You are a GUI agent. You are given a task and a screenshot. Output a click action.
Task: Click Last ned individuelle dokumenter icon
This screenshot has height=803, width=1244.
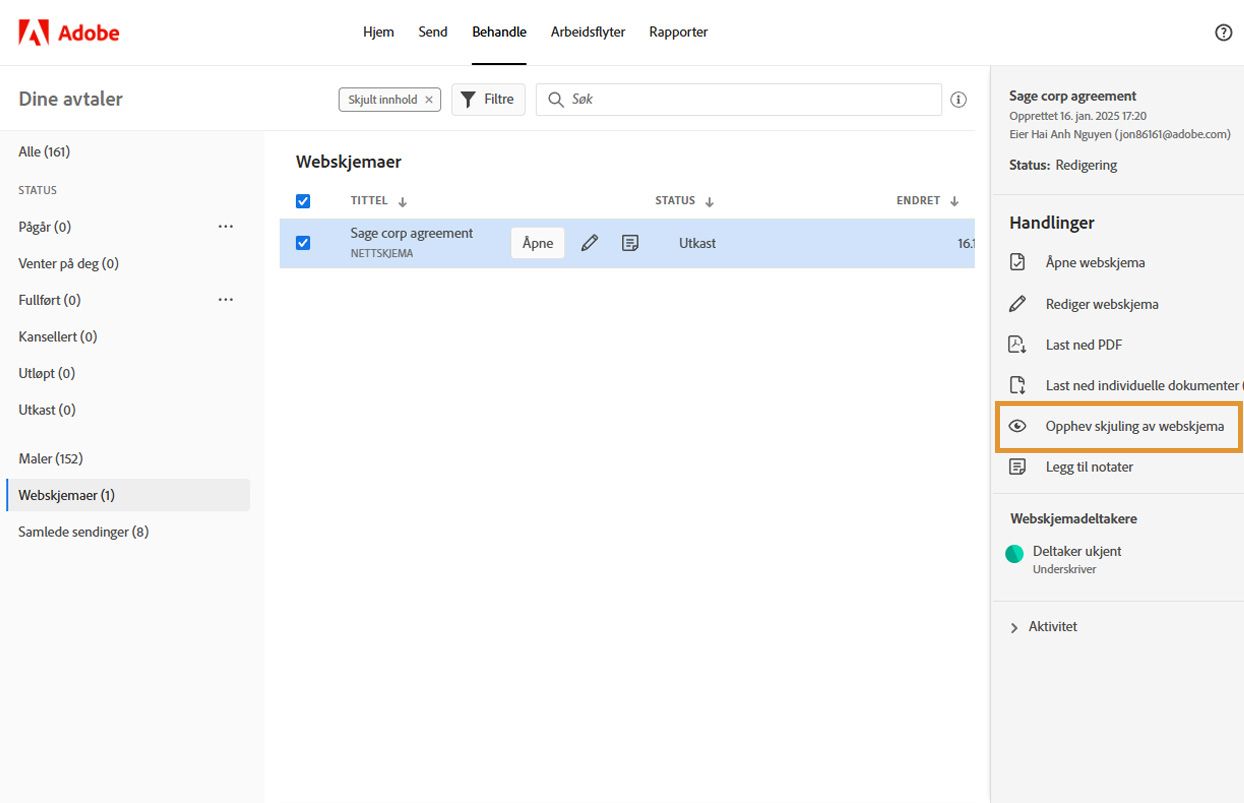pos(1017,385)
